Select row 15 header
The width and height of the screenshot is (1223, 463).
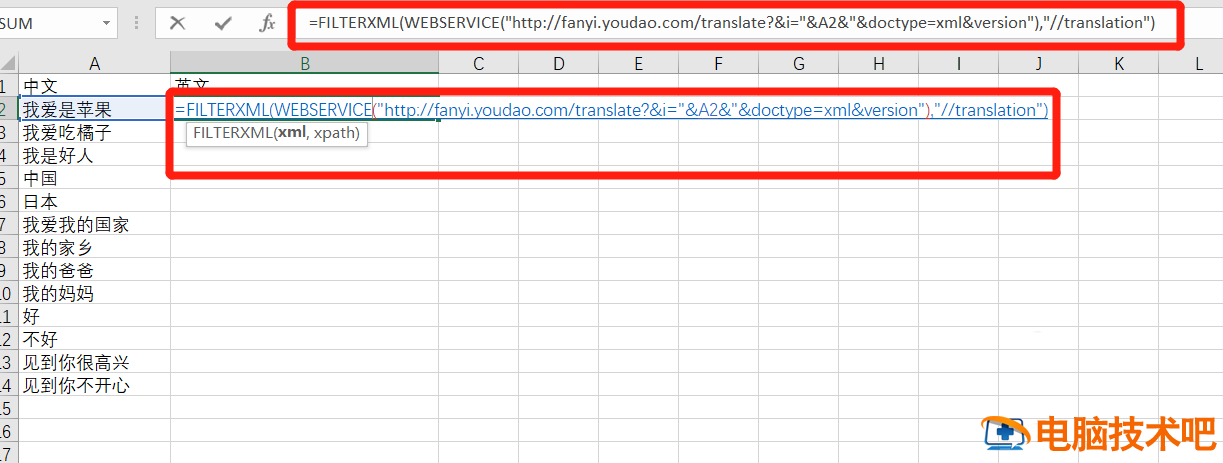[9, 408]
